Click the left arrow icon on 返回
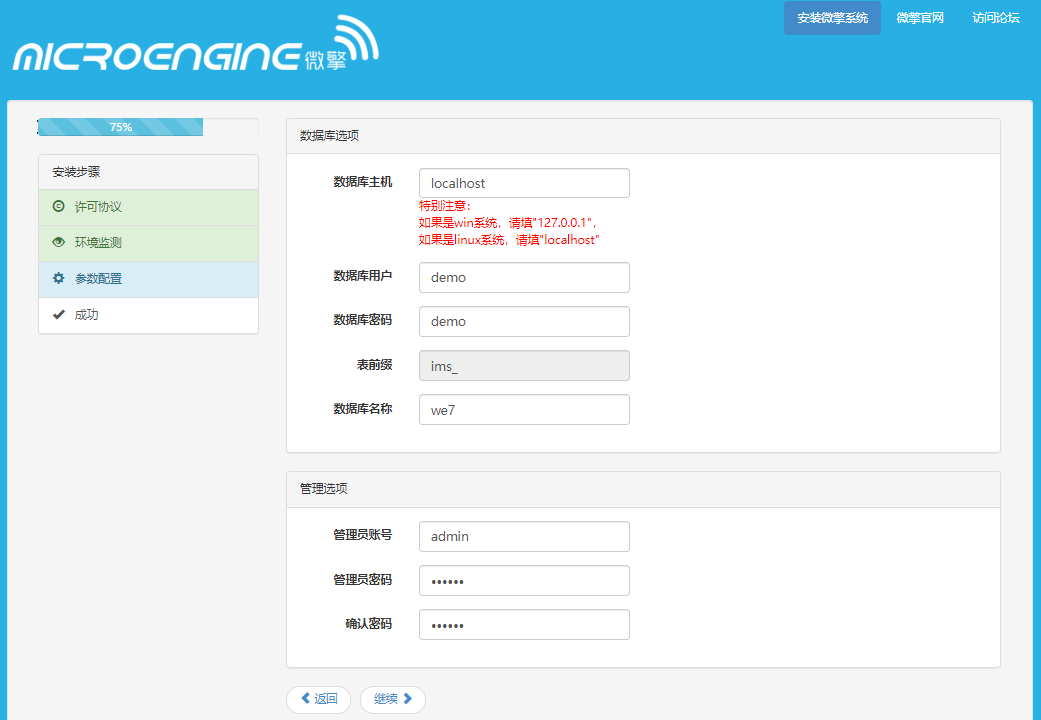This screenshot has height=720, width=1041. tap(305, 699)
